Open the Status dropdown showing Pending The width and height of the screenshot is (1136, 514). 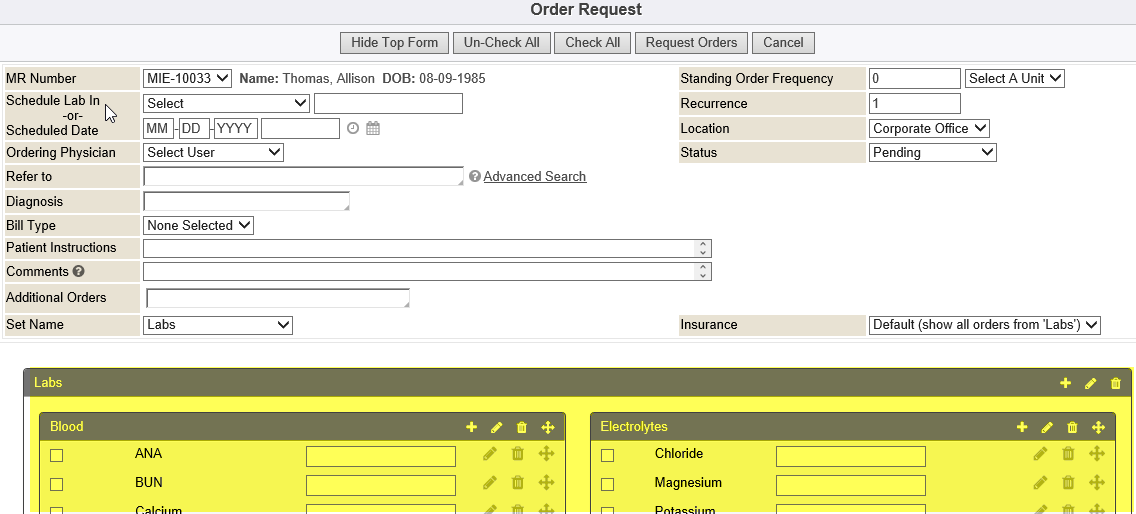coord(932,153)
